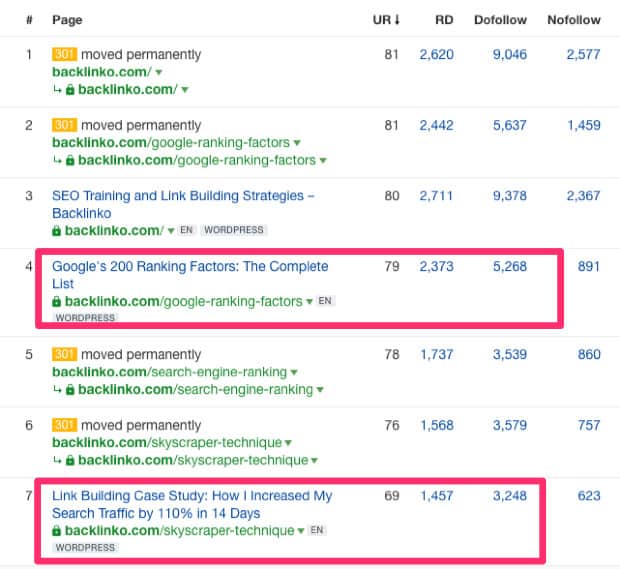Open row 4 URL google-ranking-factors

(183, 301)
